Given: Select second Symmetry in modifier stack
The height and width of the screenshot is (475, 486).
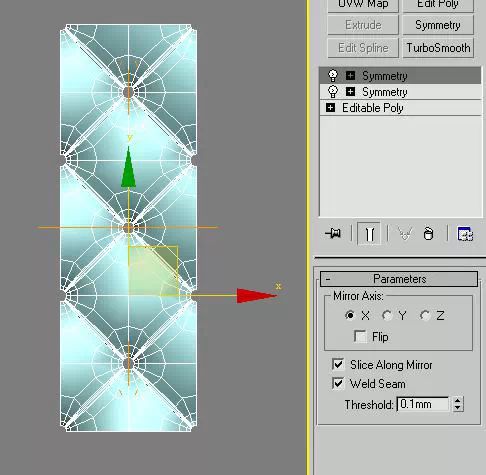Looking at the screenshot, I should pos(400,91).
